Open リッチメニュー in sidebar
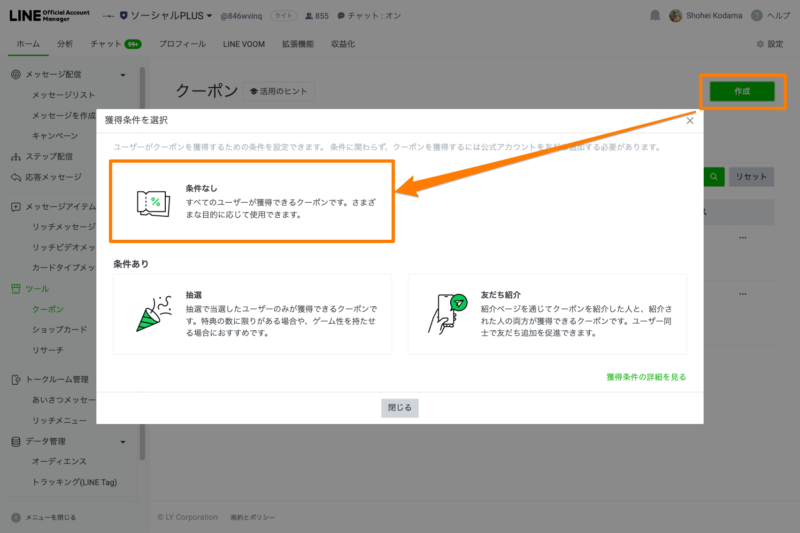This screenshot has width=800, height=533. [x=59, y=421]
